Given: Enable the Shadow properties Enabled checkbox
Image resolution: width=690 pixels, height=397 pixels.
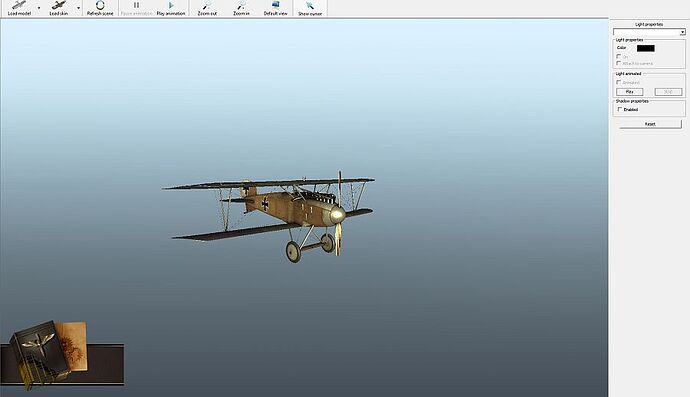Looking at the screenshot, I should coord(620,109).
